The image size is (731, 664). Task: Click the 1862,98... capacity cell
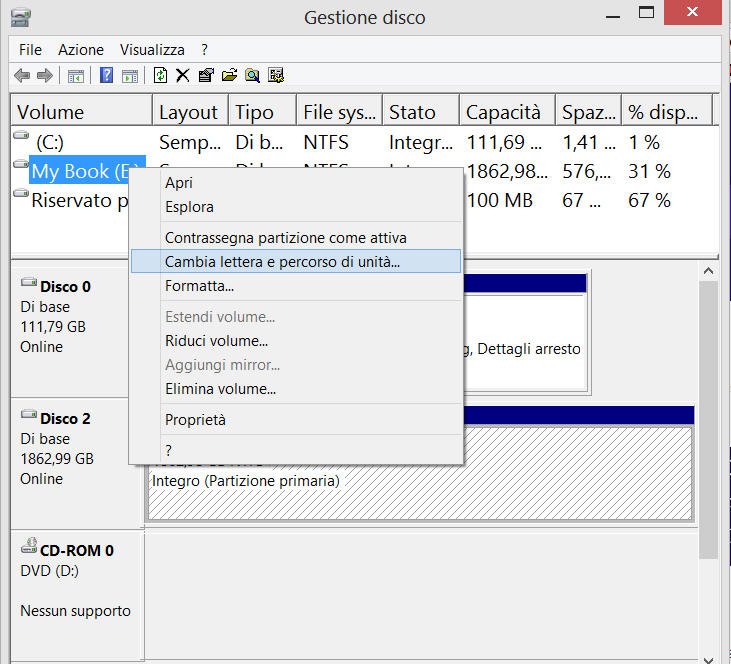[507, 171]
